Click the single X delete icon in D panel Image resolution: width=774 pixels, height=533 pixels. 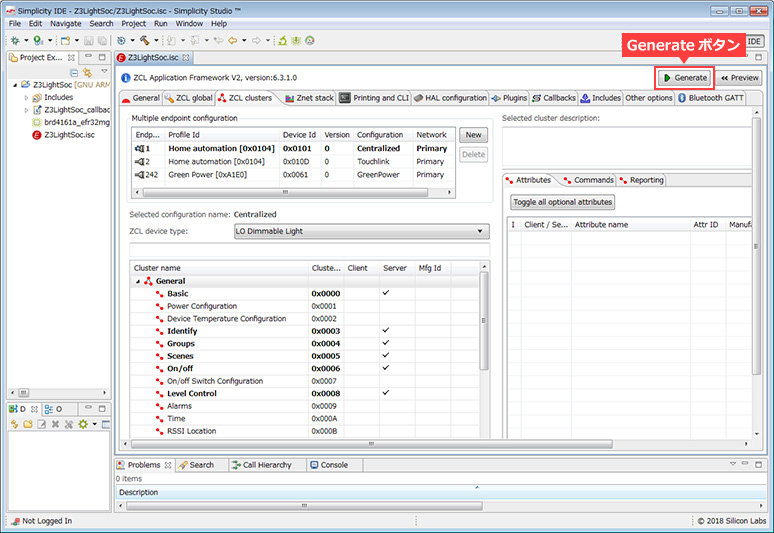55,424
